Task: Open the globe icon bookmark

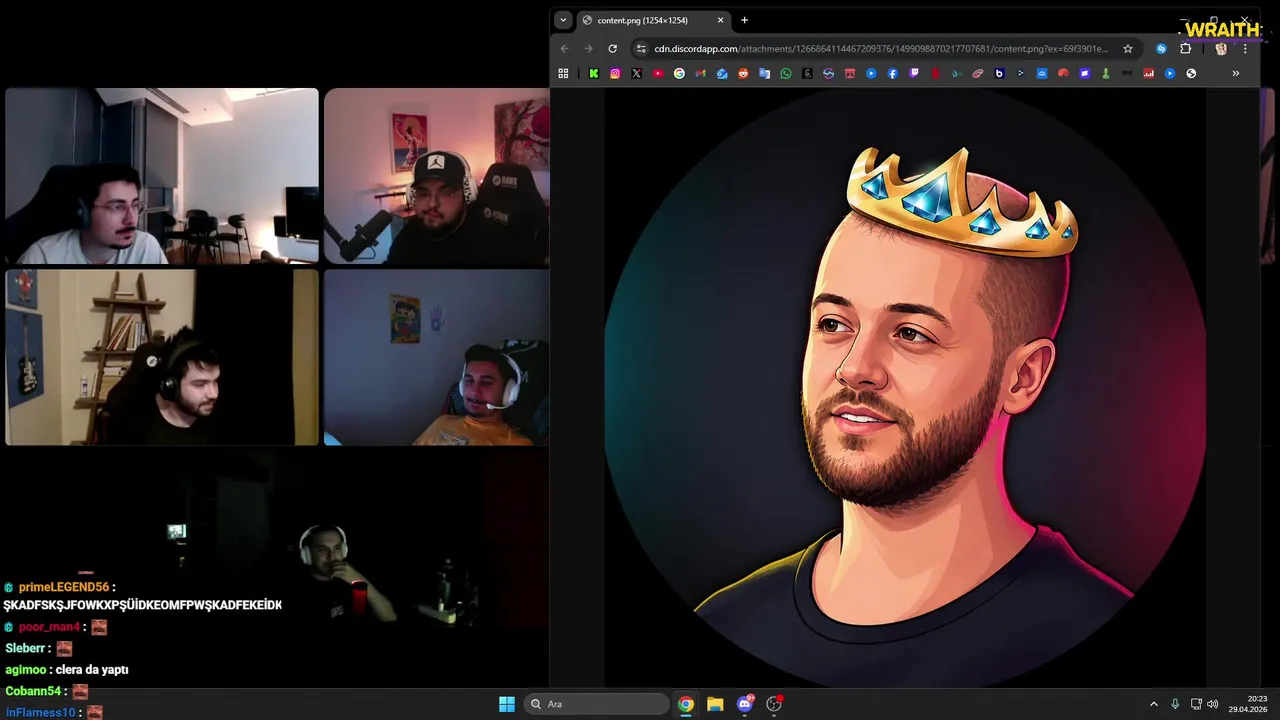Action: tap(1191, 73)
